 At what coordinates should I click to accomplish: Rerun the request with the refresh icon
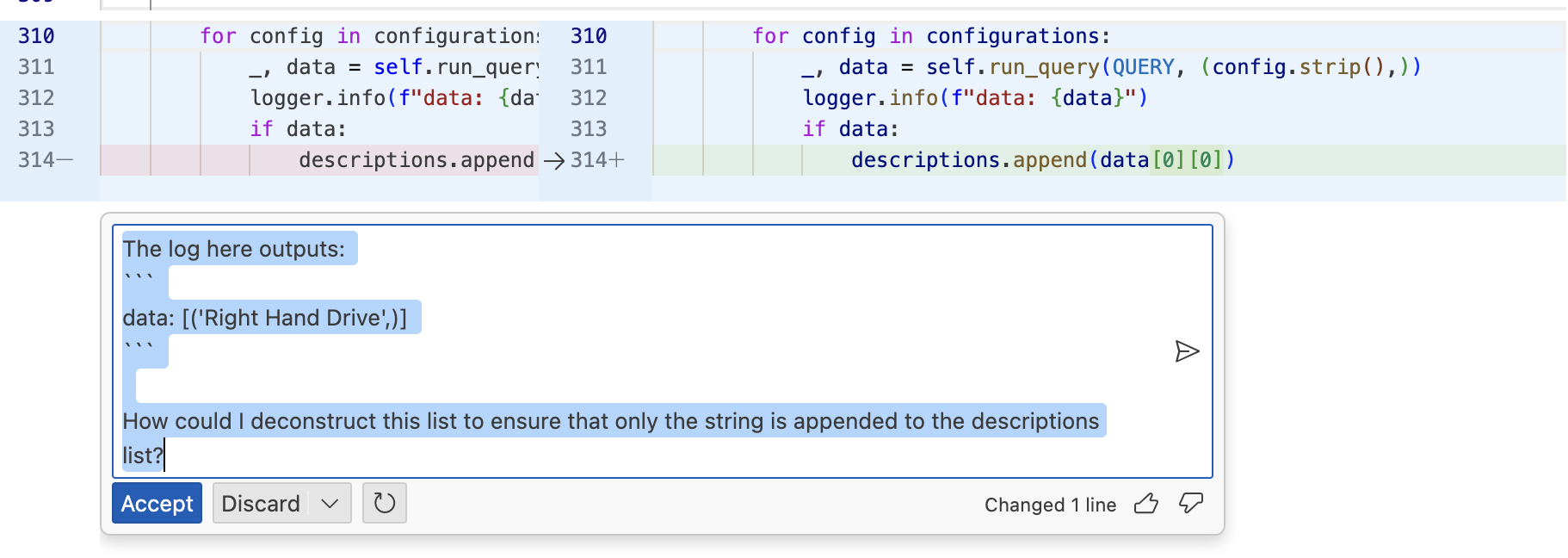click(385, 503)
